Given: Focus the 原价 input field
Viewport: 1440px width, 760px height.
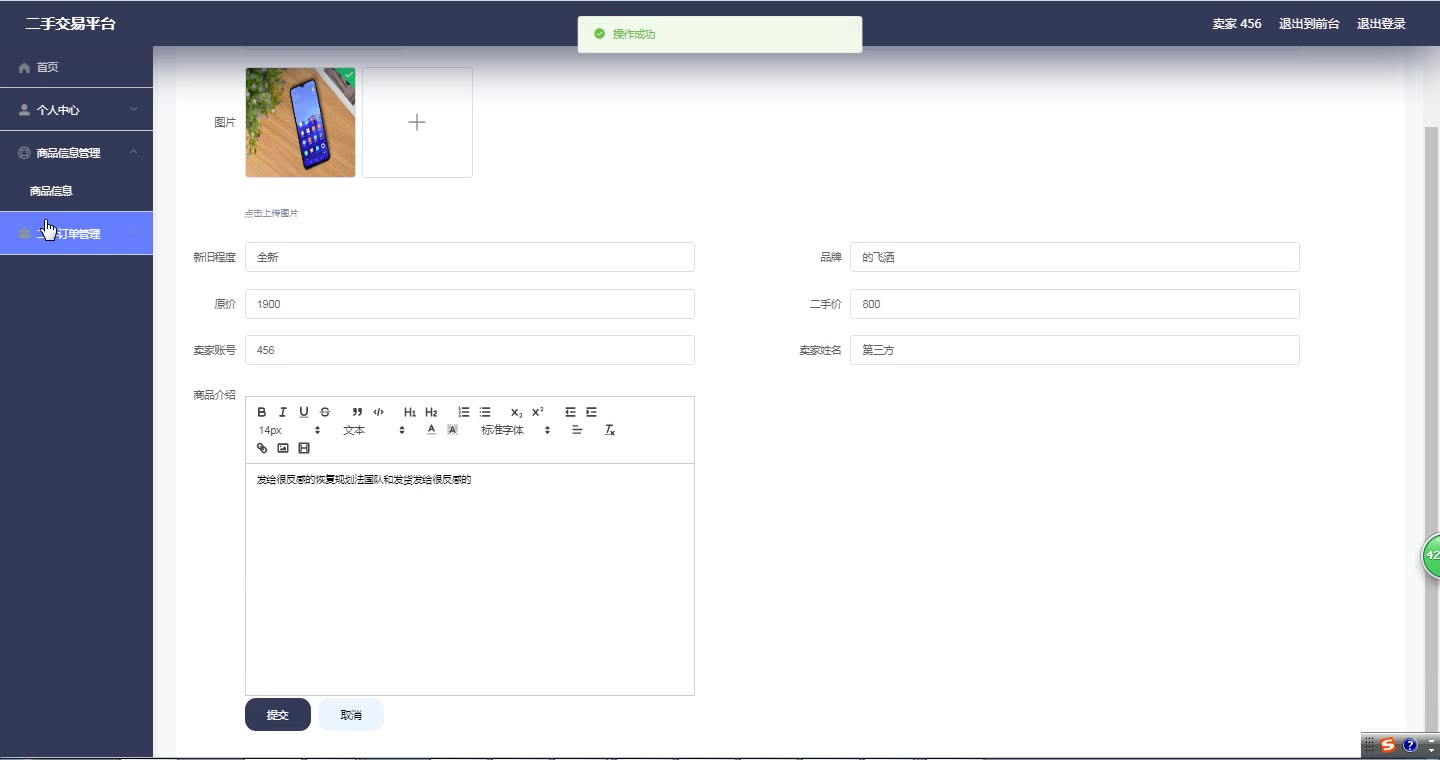Looking at the screenshot, I should [x=470, y=304].
